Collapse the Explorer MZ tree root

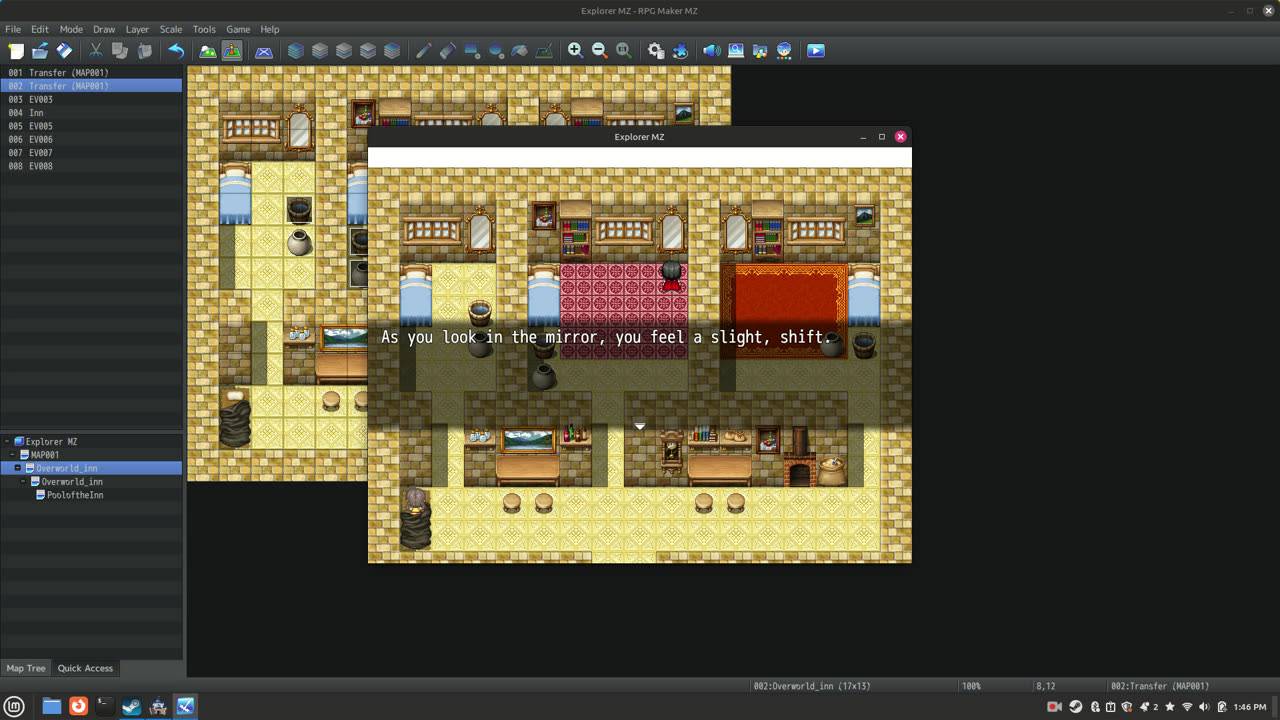click(x=7, y=441)
